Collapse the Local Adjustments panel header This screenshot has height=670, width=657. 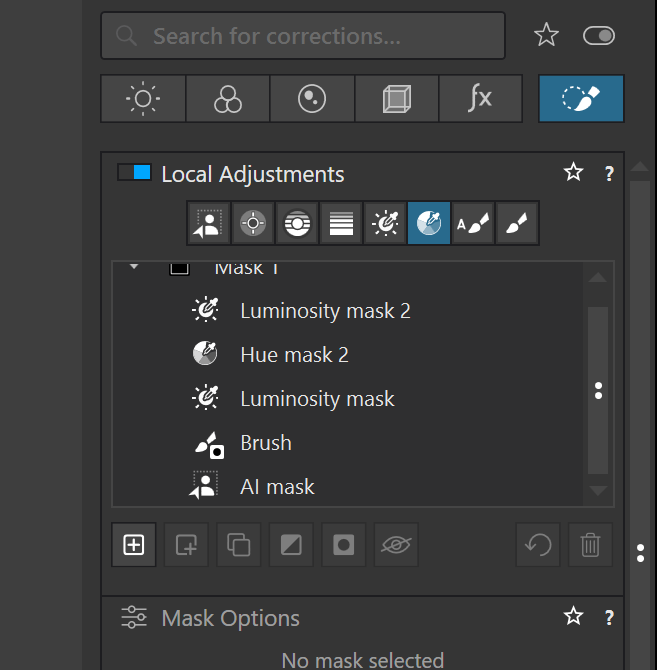pyautogui.click(x=252, y=174)
